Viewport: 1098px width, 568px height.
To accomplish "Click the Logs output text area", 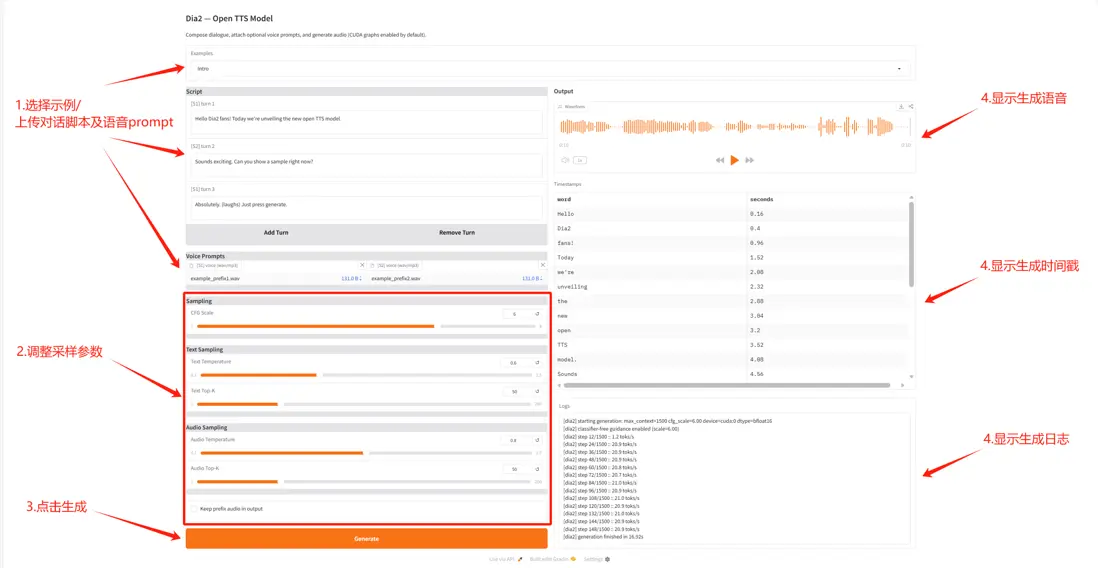I will 734,479.
